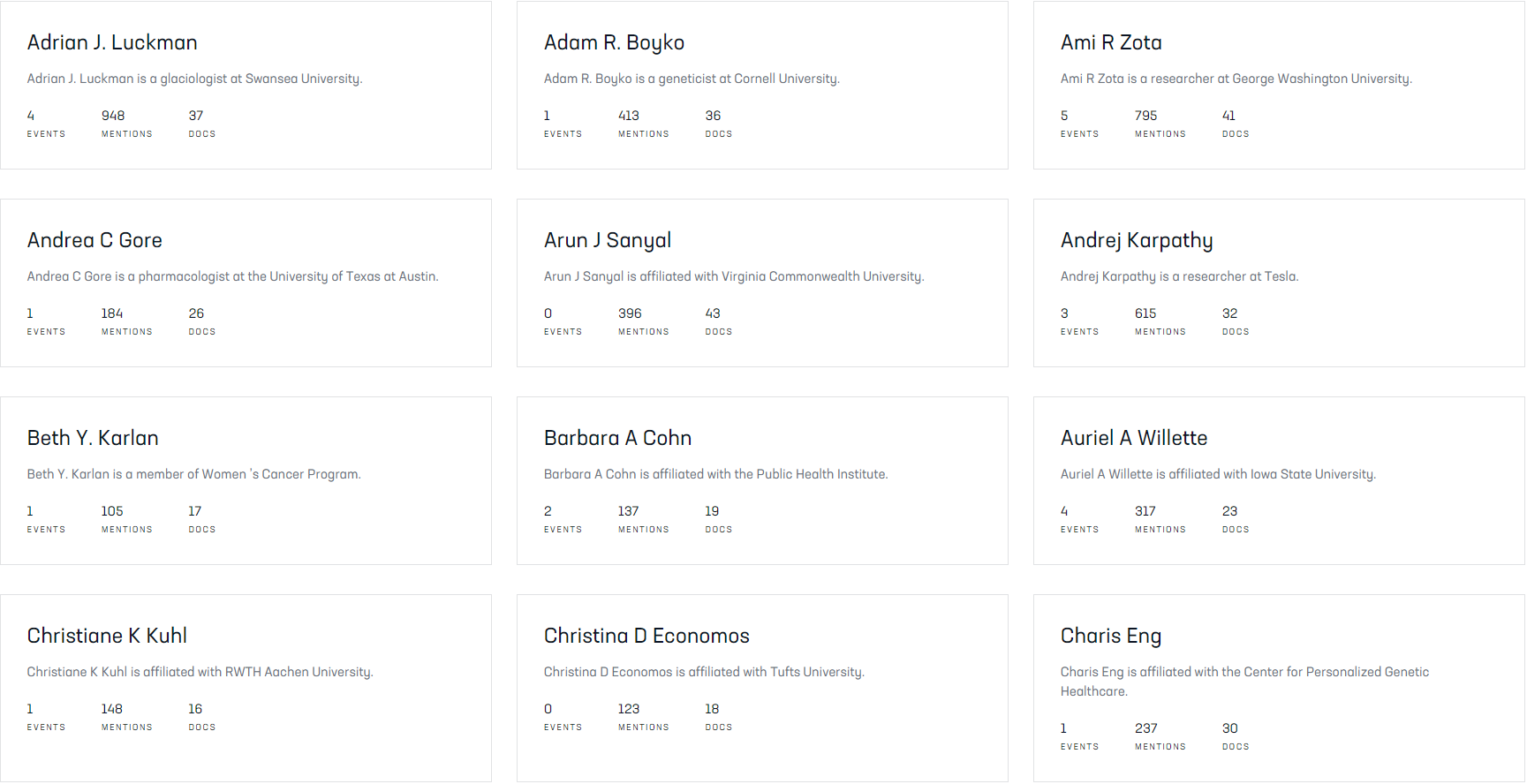Click the Adam R. Boyko name heading

[614, 42]
